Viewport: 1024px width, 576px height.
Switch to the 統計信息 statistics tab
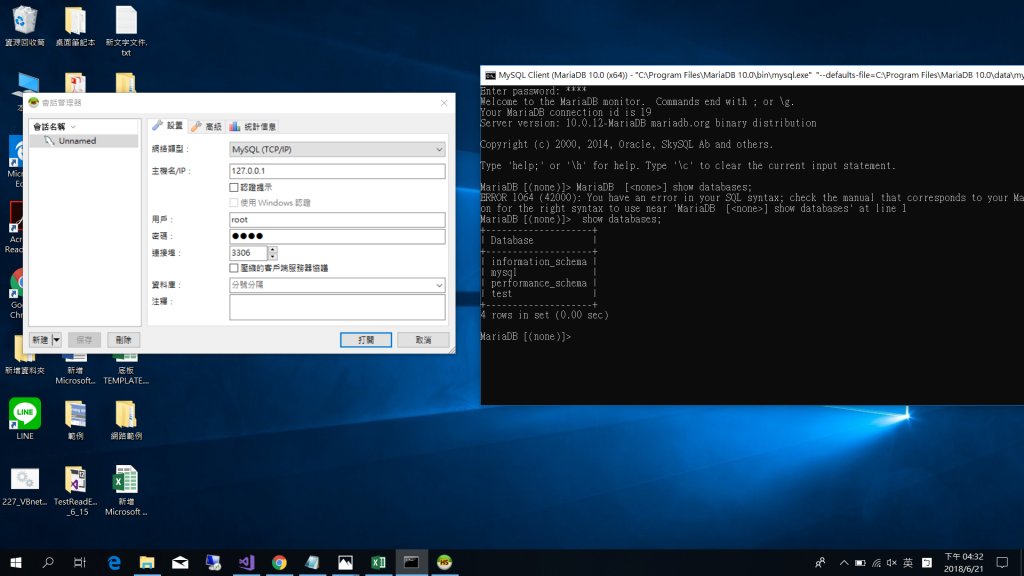click(253, 127)
